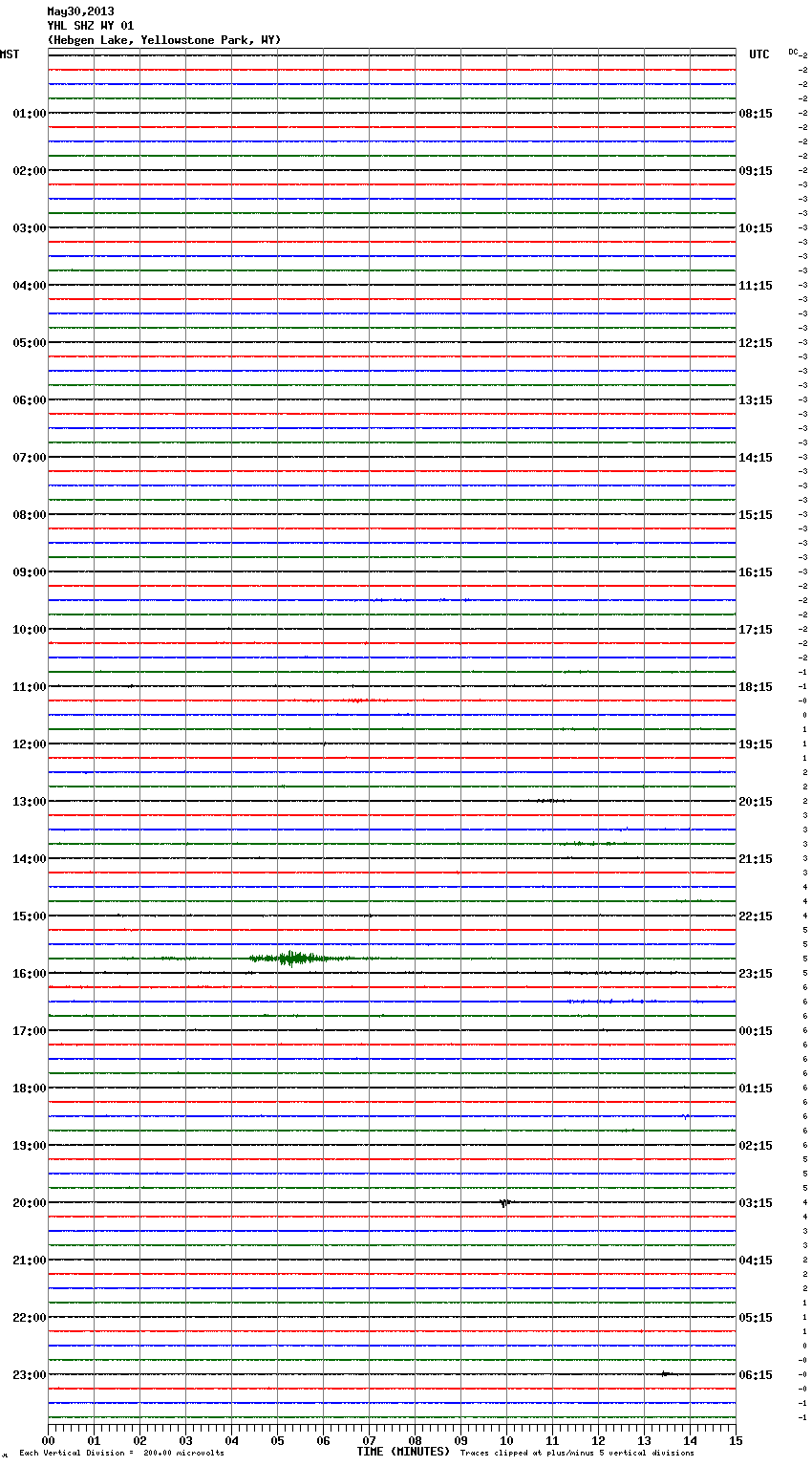This screenshot has width=812, height=1466.
Task: Click the 18:15 UTC time label
Action: tap(756, 687)
